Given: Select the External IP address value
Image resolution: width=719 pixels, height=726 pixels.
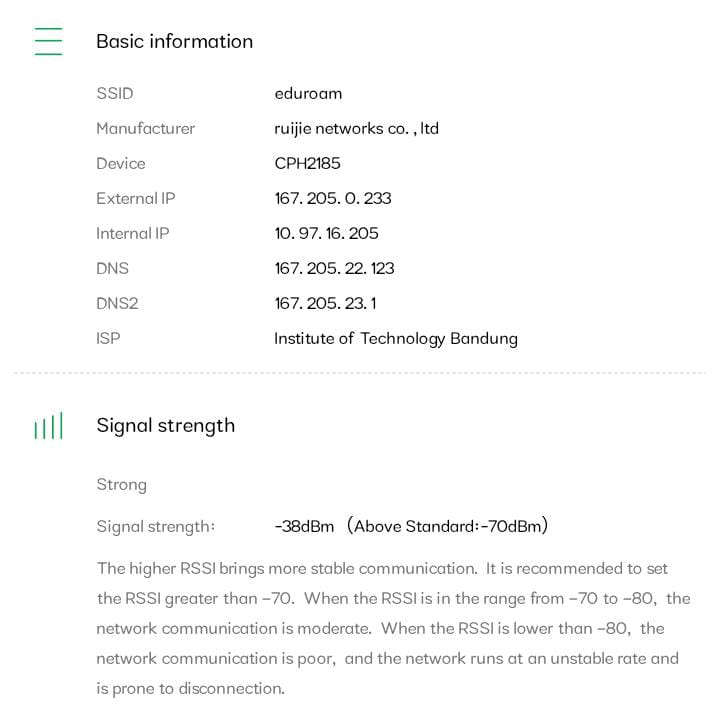Looking at the screenshot, I should [x=333, y=198].
